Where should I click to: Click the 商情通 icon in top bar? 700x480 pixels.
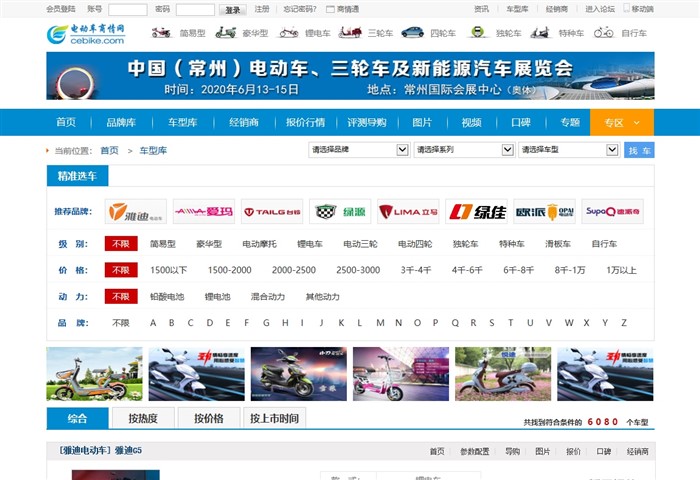click(330, 9)
